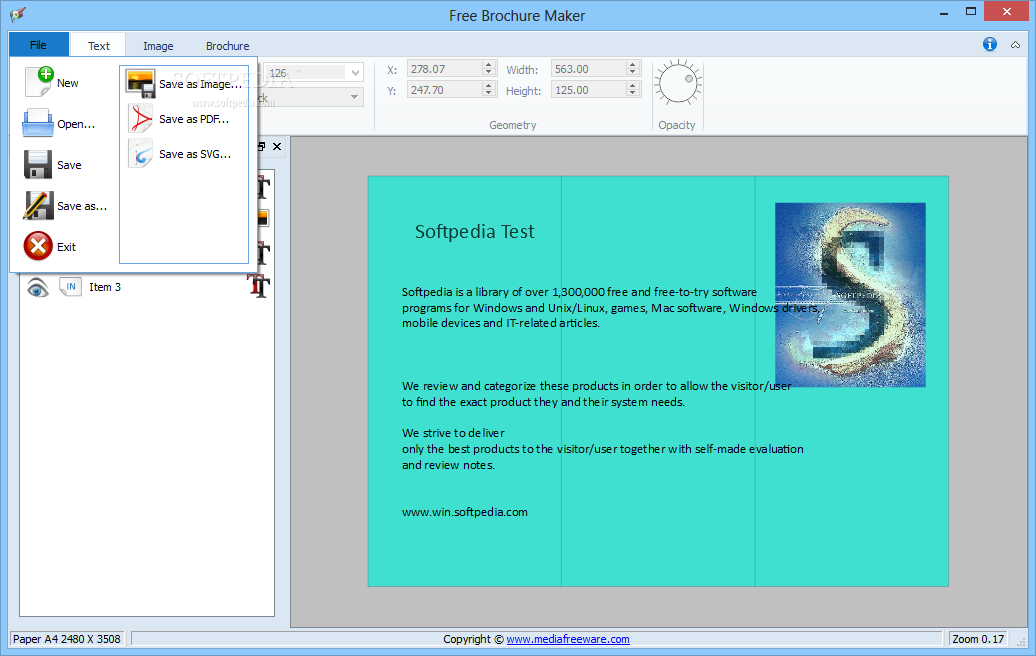
Task: Choose New from File menu
Action: point(67,83)
